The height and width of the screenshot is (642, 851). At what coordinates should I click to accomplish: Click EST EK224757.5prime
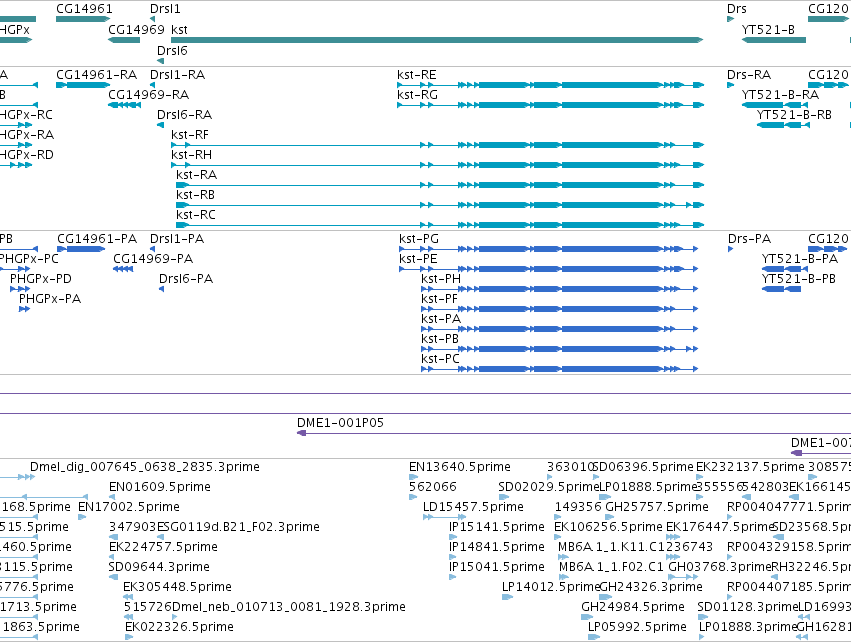click(x=163, y=547)
